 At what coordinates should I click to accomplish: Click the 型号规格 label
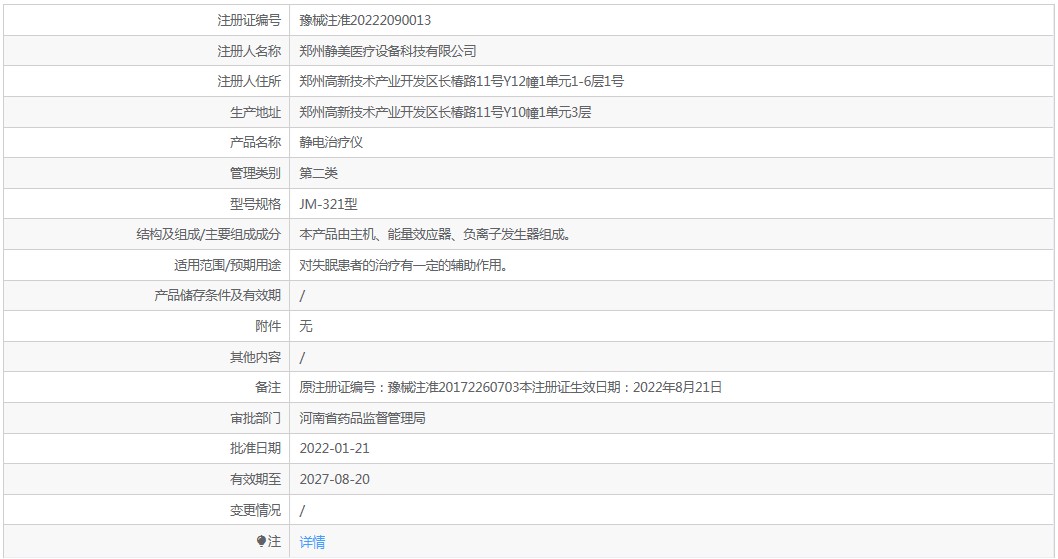click(255, 204)
